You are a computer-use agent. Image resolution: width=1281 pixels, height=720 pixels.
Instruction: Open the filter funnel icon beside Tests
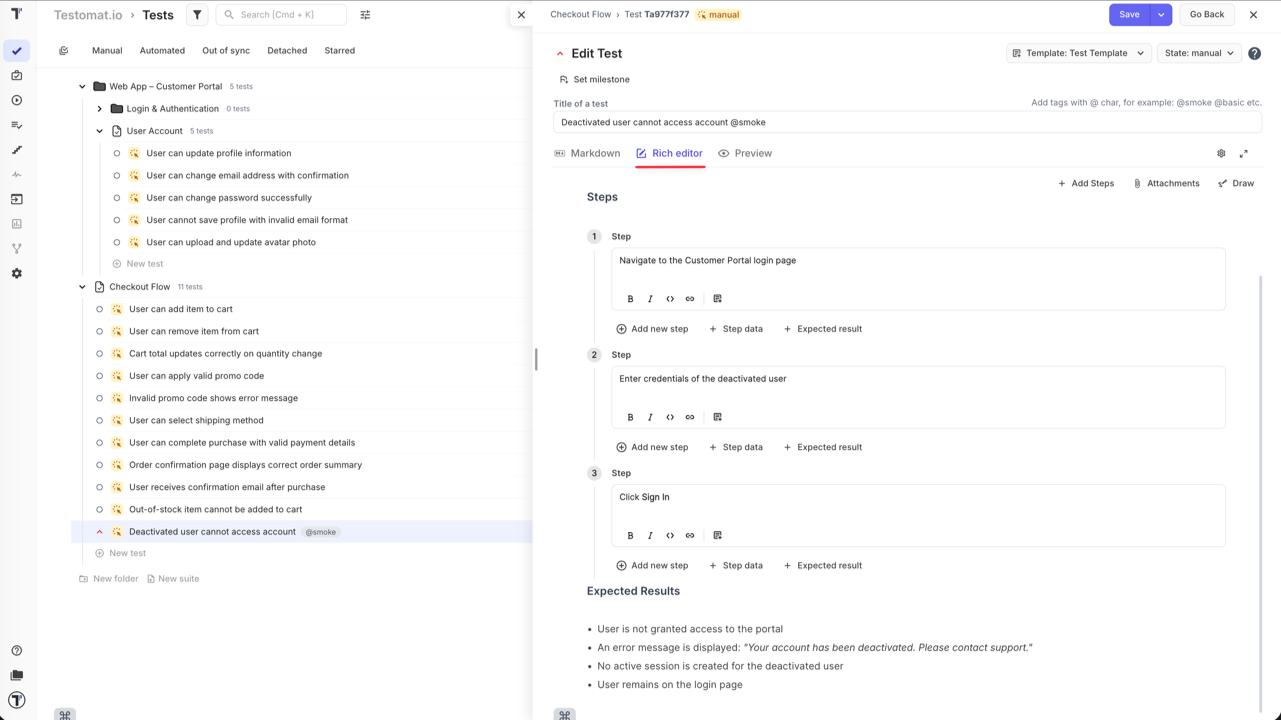click(x=197, y=15)
